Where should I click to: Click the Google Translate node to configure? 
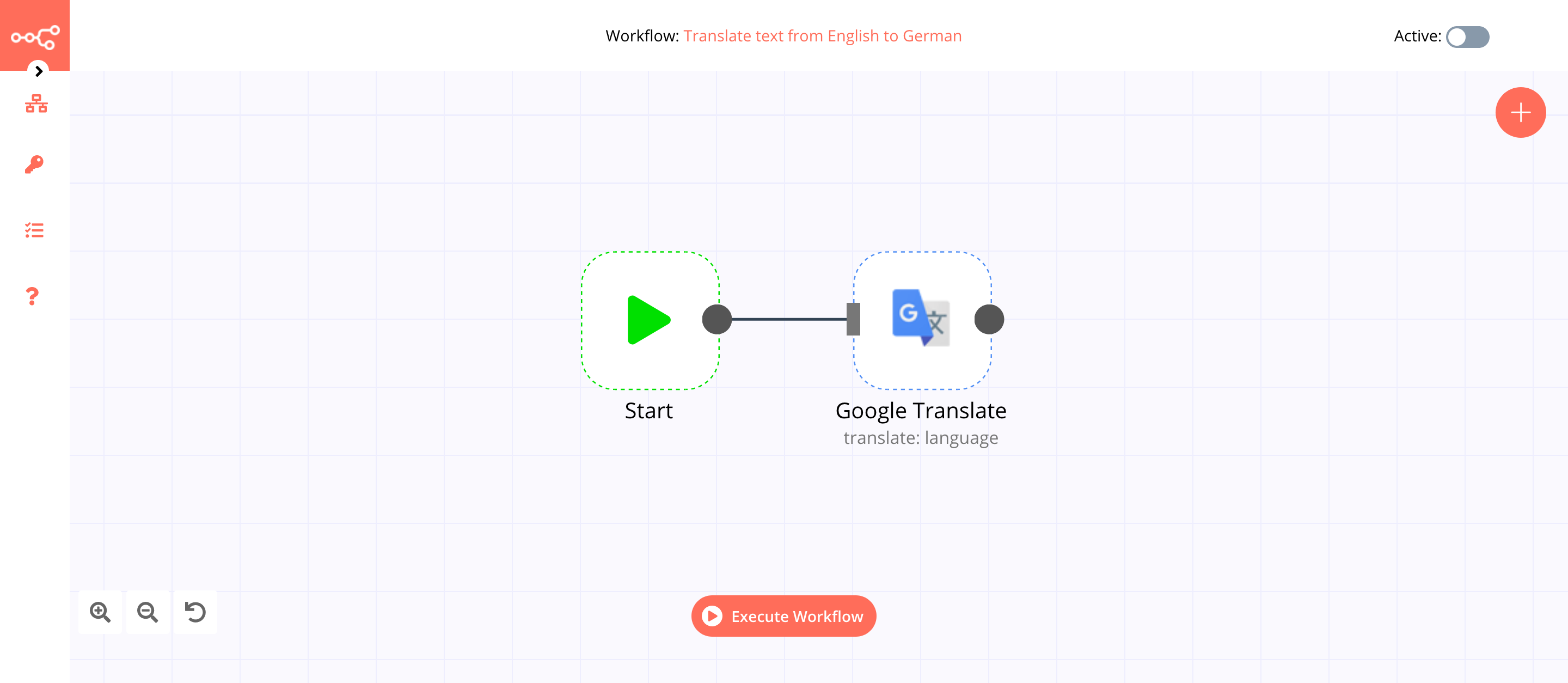pyautogui.click(x=919, y=318)
